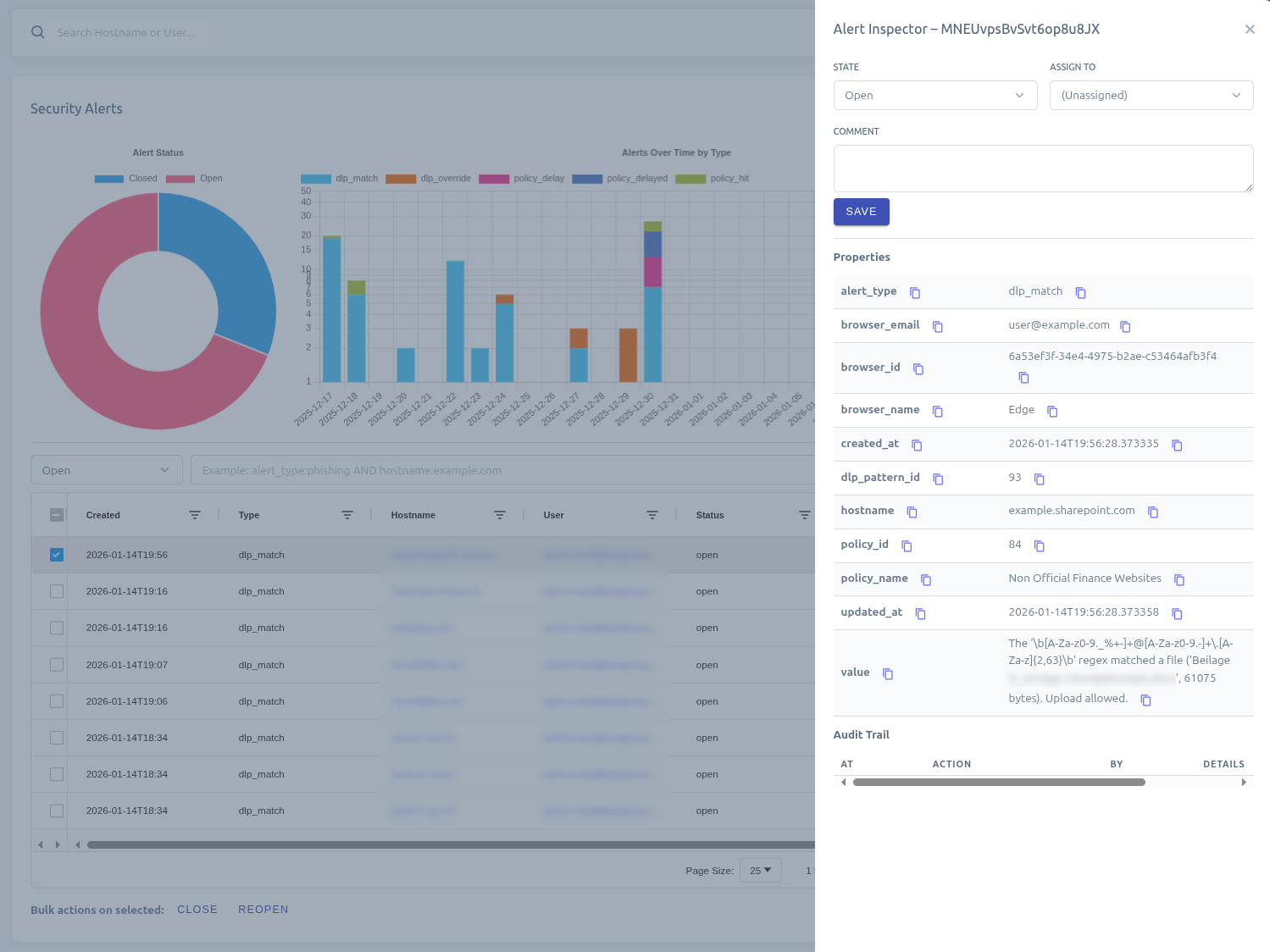Copy the browser_id property key
Screen dimensions: 1270x952
point(918,368)
